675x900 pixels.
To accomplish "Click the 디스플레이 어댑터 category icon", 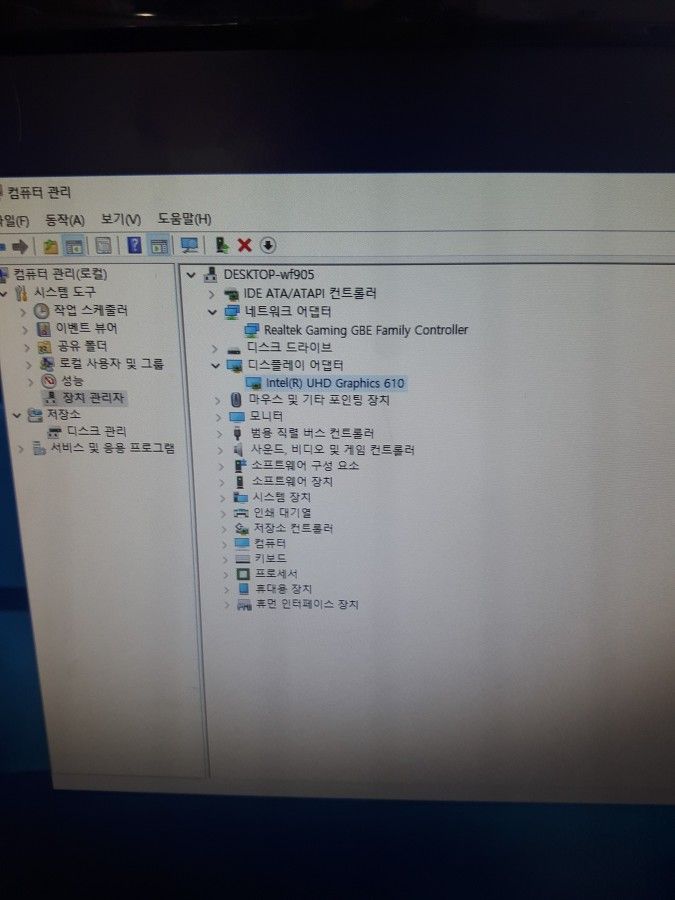I will click(x=234, y=365).
